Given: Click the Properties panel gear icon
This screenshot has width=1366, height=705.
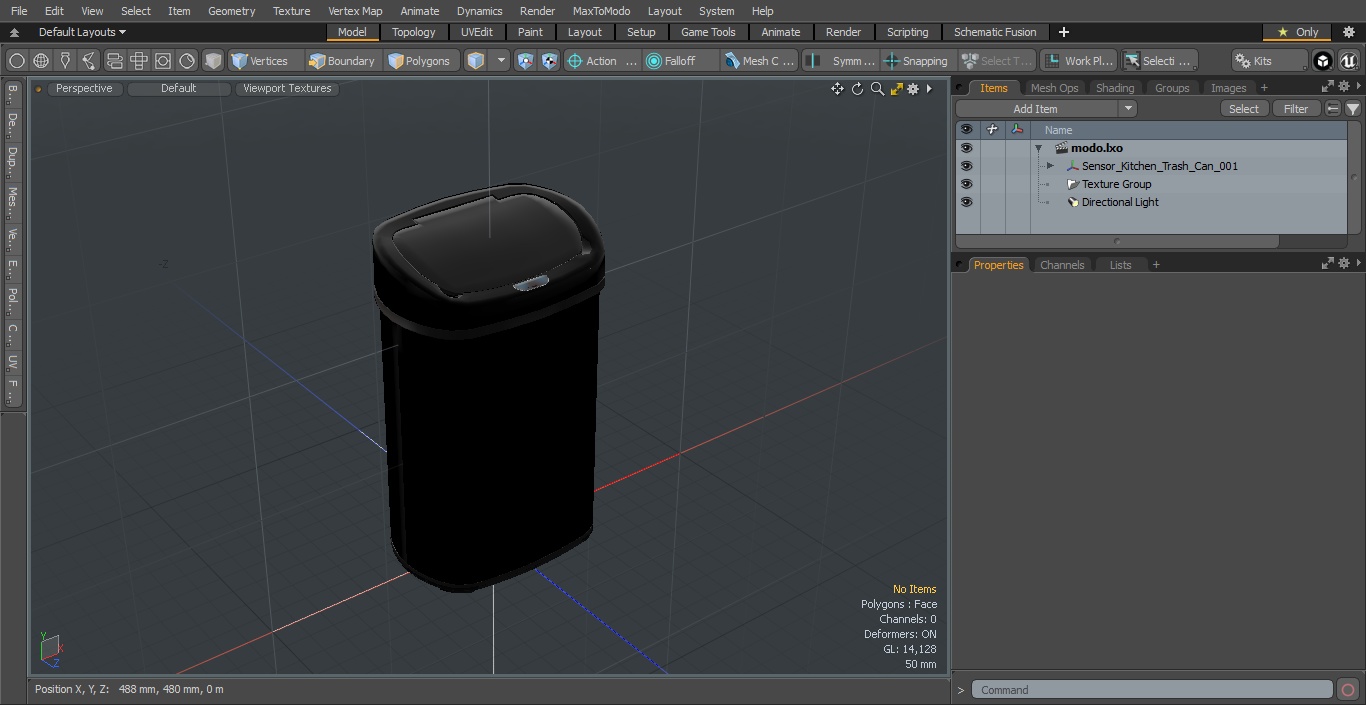Looking at the screenshot, I should pyautogui.click(x=1344, y=264).
